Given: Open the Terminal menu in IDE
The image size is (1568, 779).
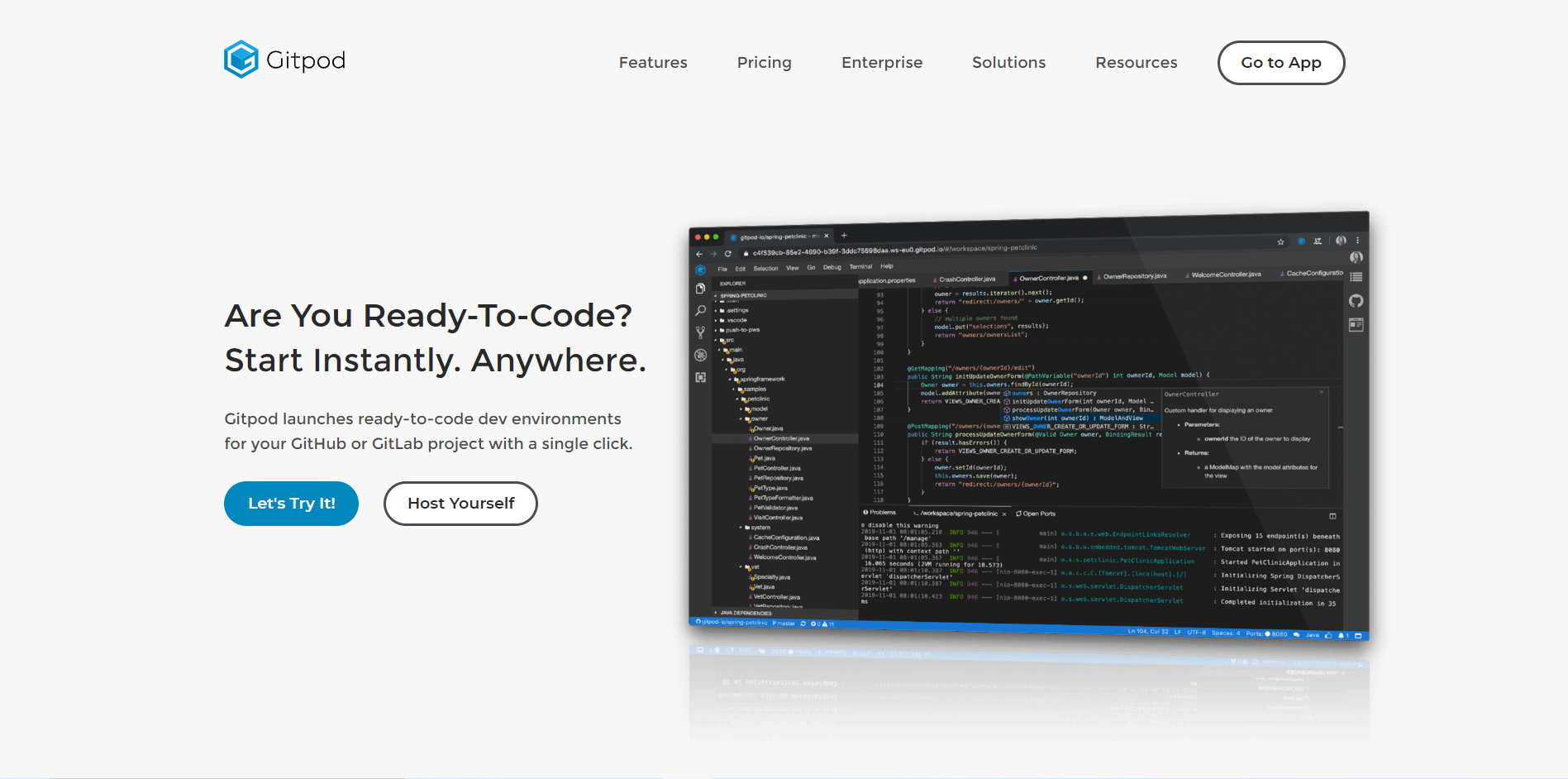Looking at the screenshot, I should pyautogui.click(x=860, y=267).
